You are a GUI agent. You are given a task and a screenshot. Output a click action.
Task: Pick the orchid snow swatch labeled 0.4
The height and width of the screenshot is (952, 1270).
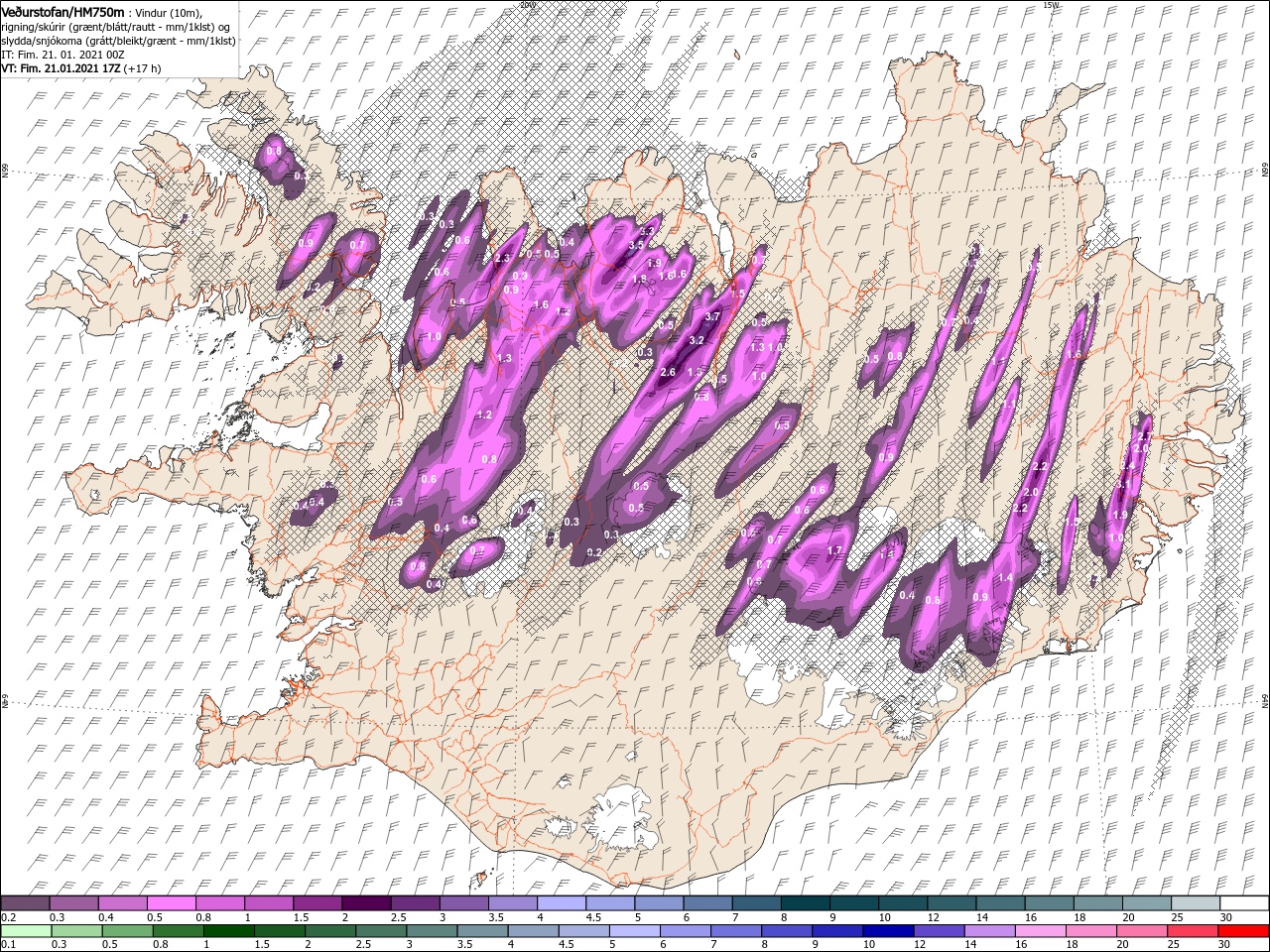pyautogui.click(x=122, y=903)
